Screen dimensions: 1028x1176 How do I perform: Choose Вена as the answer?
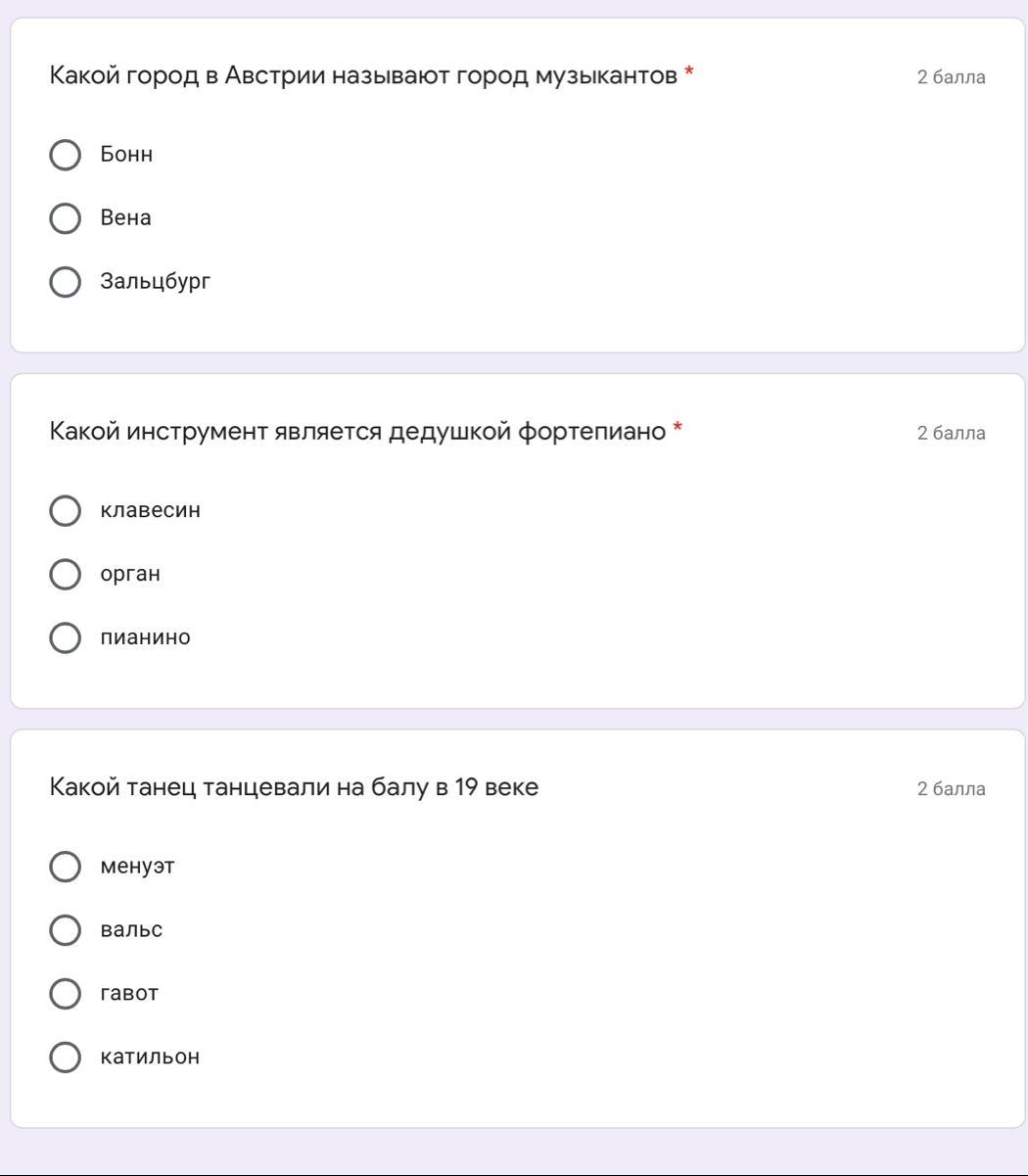click(65, 218)
